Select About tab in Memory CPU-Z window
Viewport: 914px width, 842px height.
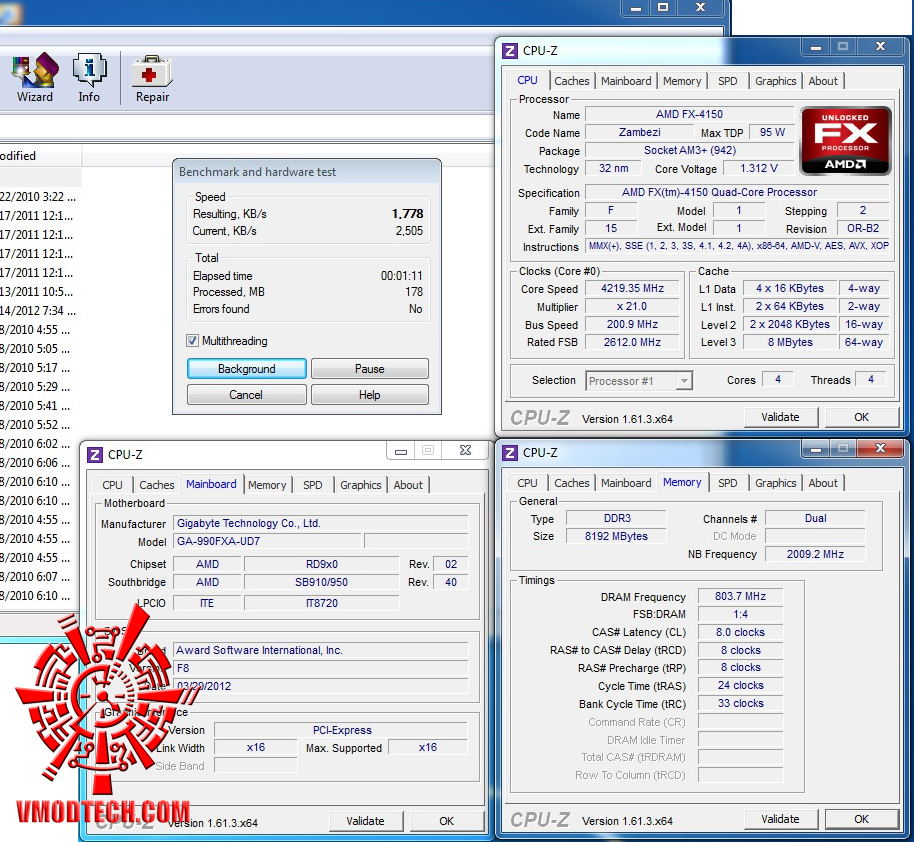822,483
